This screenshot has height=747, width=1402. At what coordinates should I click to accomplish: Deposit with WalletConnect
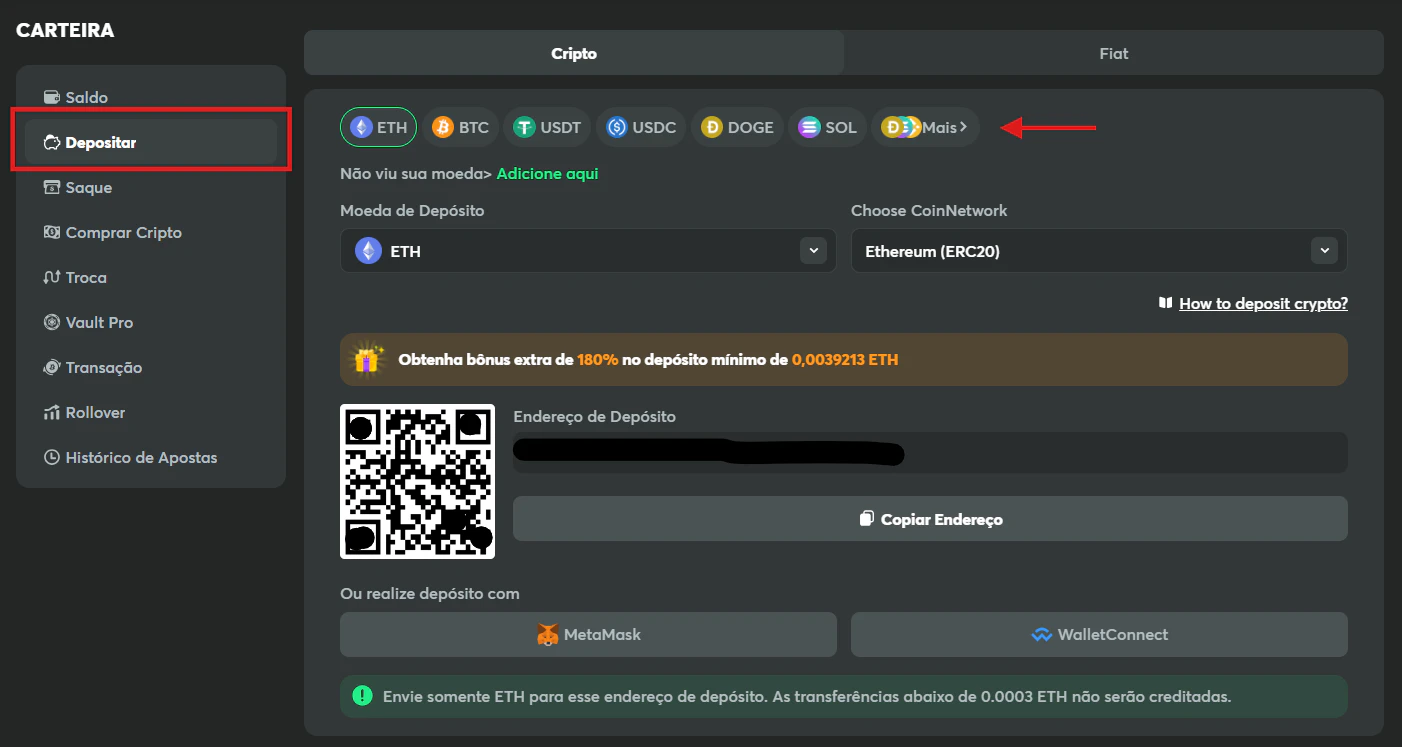[x=1099, y=634]
